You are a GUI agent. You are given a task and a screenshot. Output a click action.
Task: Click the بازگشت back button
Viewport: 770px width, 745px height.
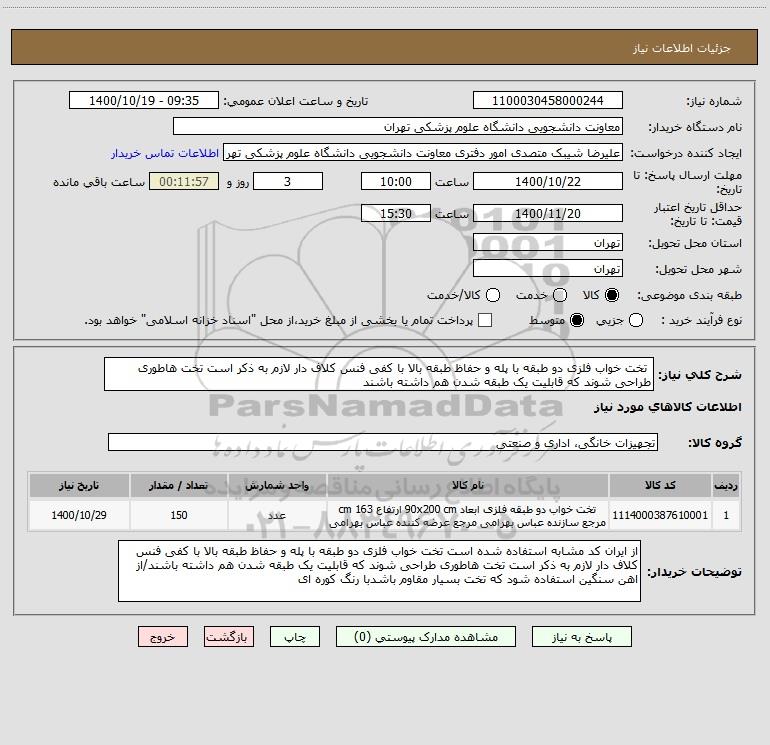[229, 637]
